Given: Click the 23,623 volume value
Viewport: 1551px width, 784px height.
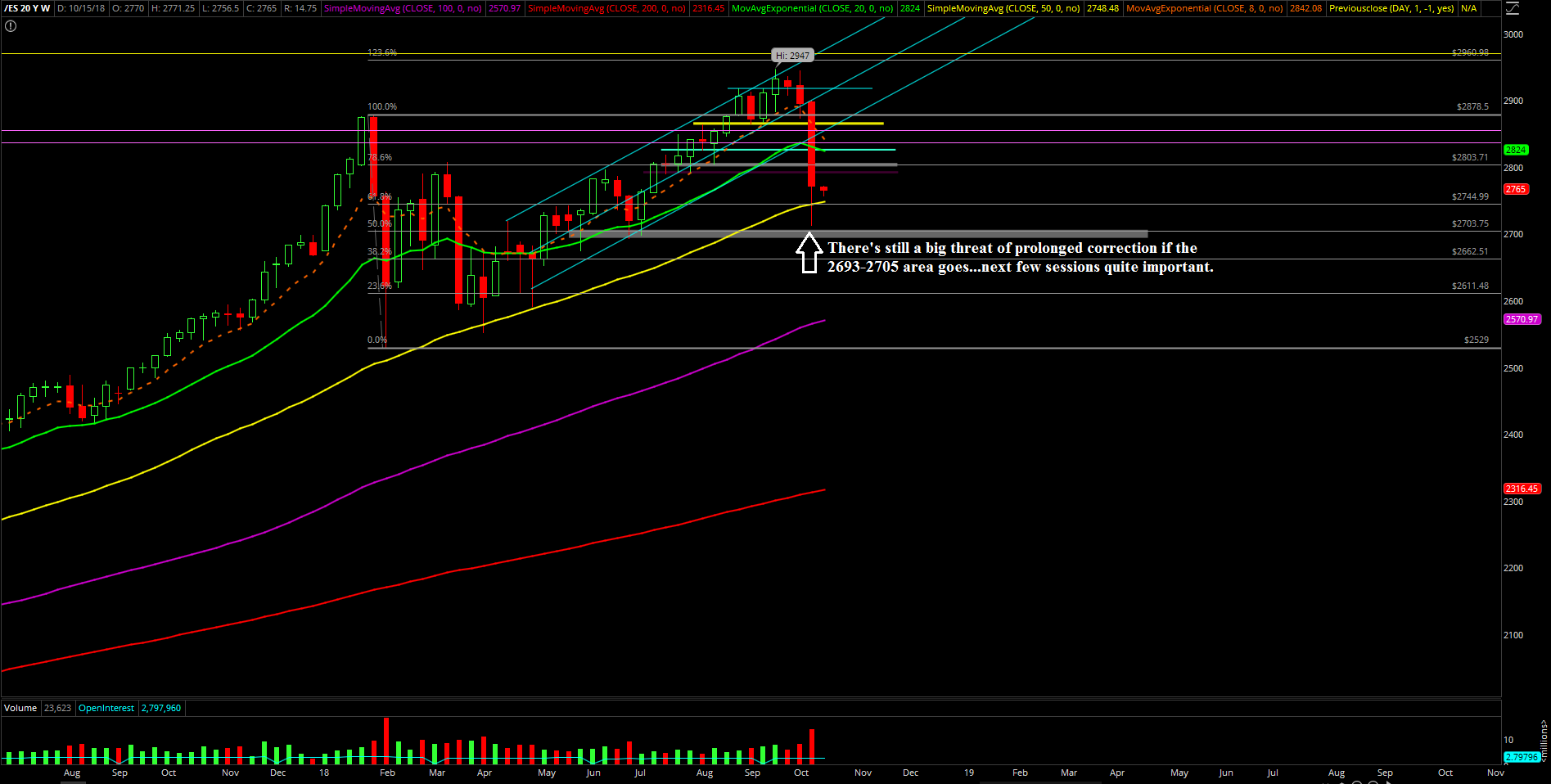Looking at the screenshot, I should [x=57, y=708].
